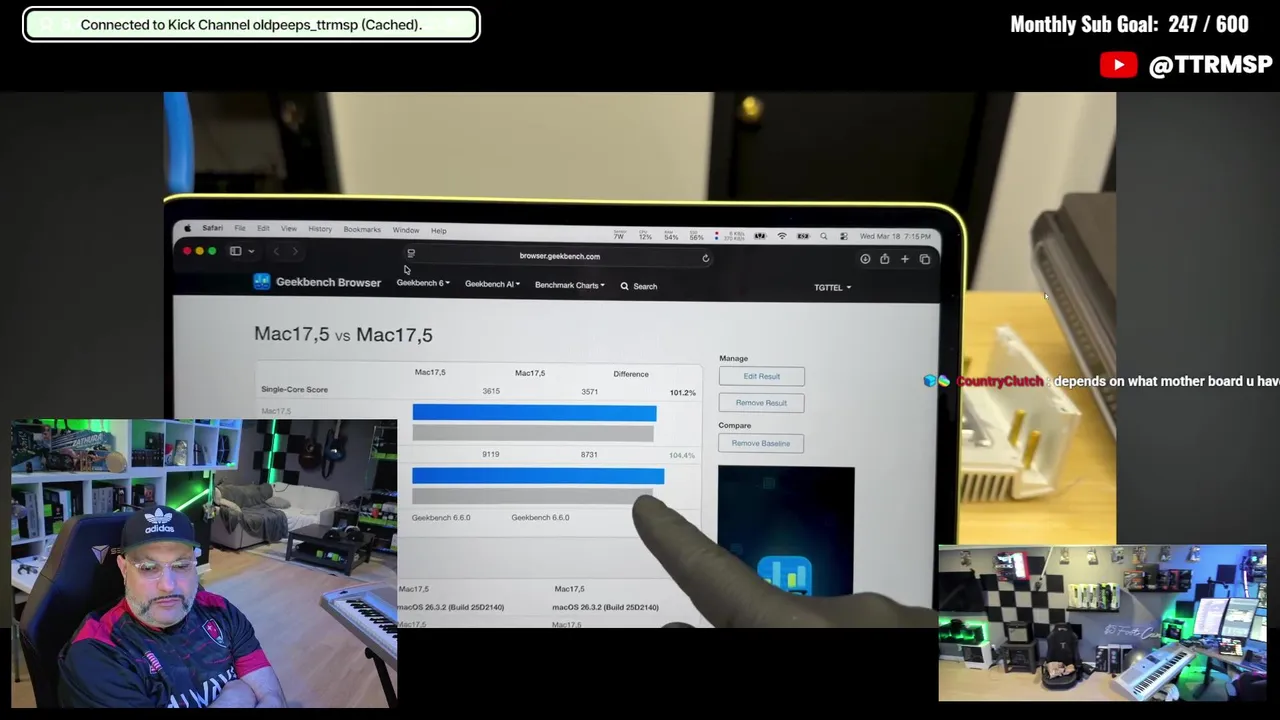Open the Help menu

point(439,230)
